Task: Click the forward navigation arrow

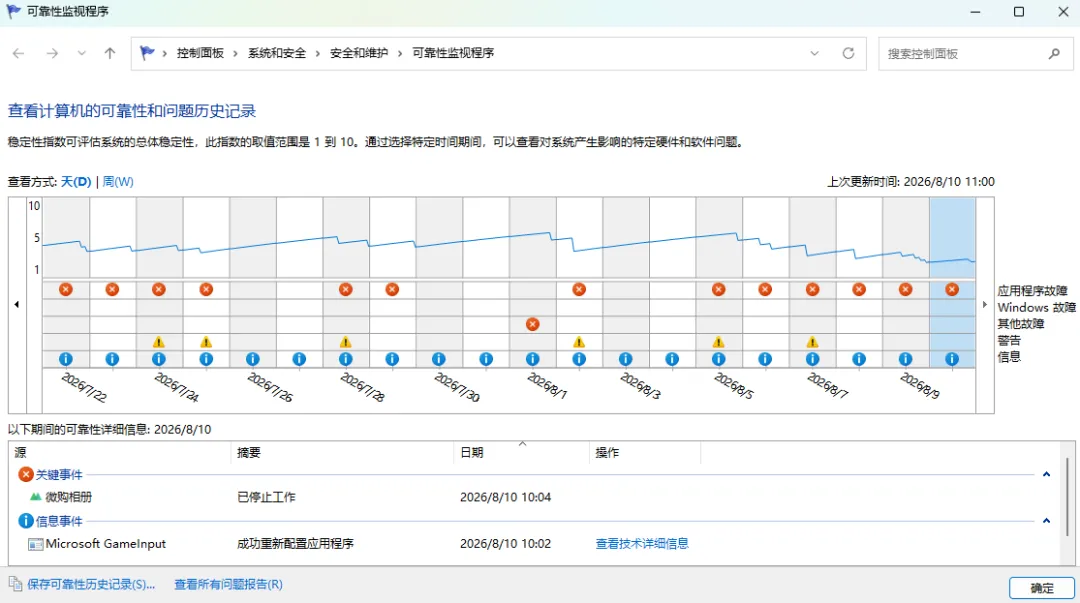Action: [52, 53]
